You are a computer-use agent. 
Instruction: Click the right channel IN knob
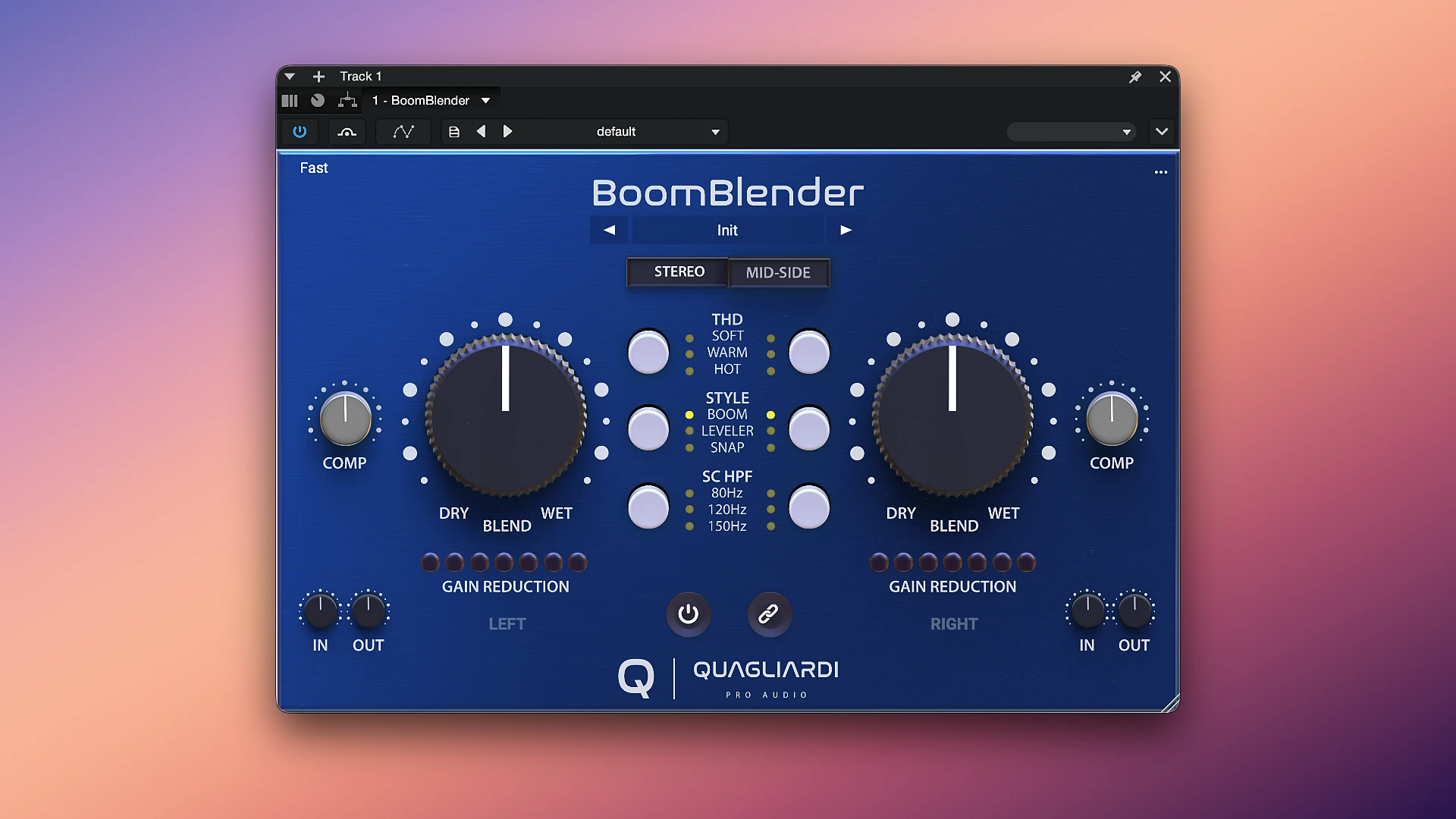(1087, 610)
